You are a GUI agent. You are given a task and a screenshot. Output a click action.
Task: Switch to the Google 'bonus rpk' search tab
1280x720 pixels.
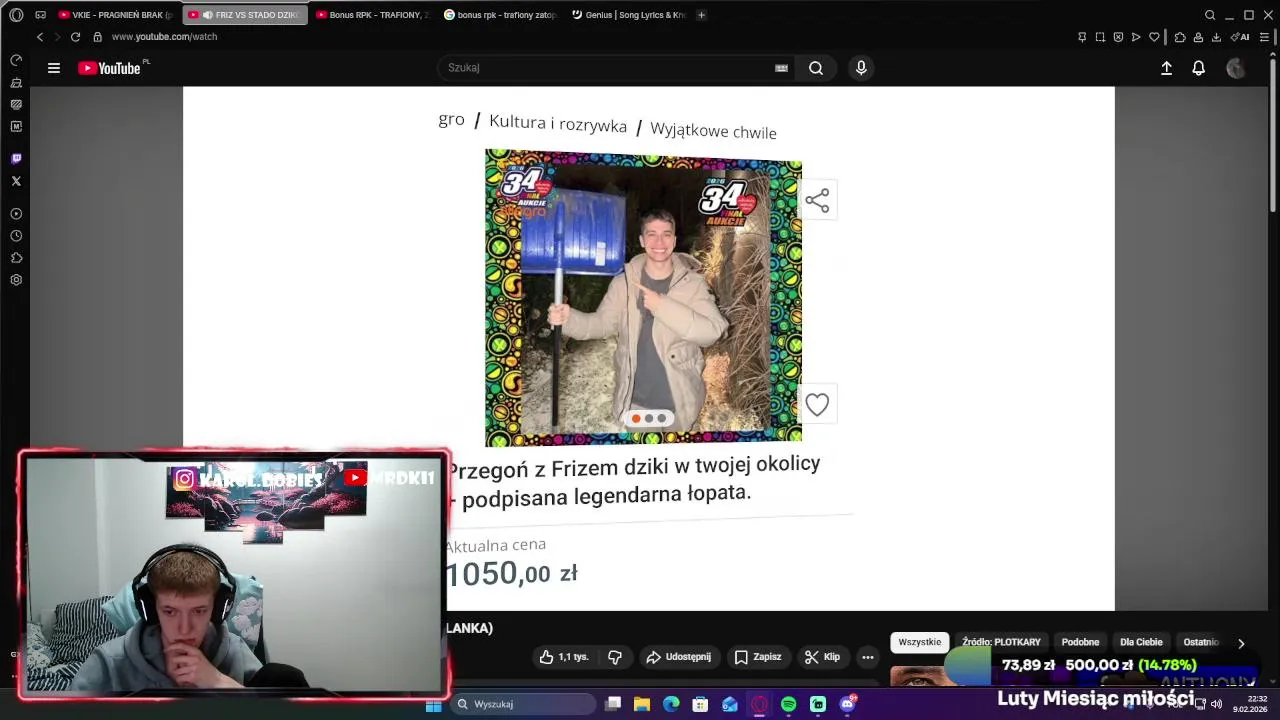500,15
